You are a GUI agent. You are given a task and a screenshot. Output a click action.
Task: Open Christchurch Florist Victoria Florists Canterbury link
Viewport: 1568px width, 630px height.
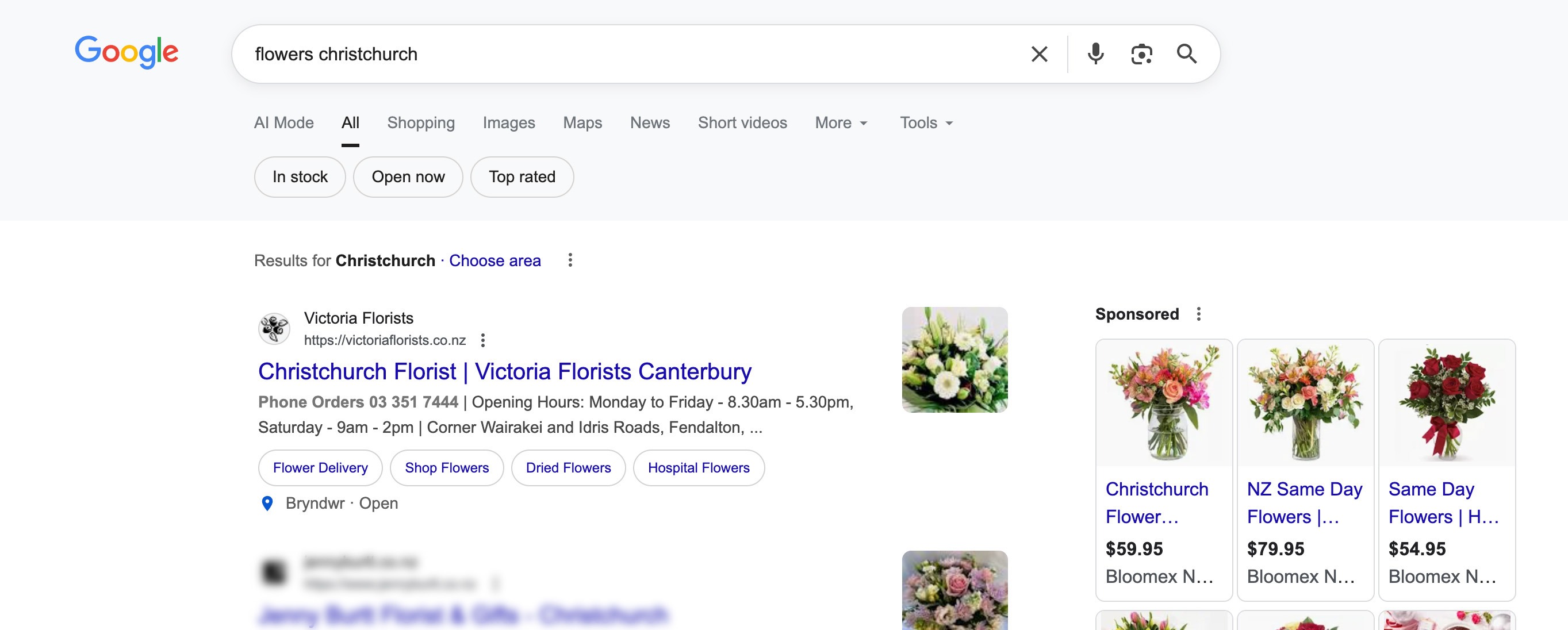(x=505, y=371)
